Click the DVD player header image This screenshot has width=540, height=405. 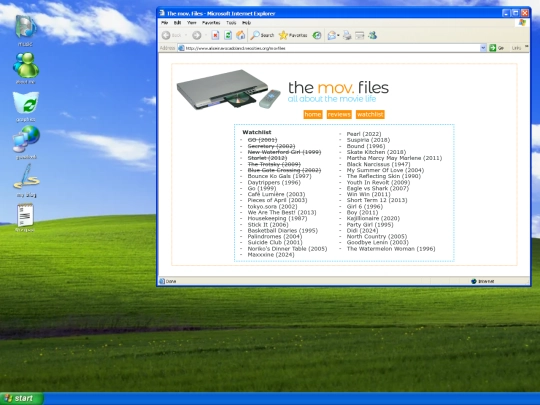tap(228, 89)
